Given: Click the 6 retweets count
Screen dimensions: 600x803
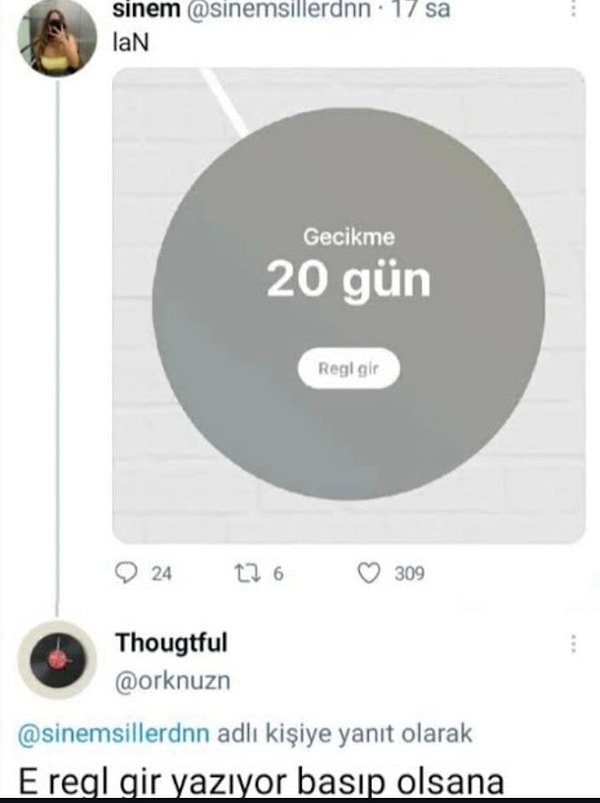Looking at the screenshot, I should tap(278, 574).
